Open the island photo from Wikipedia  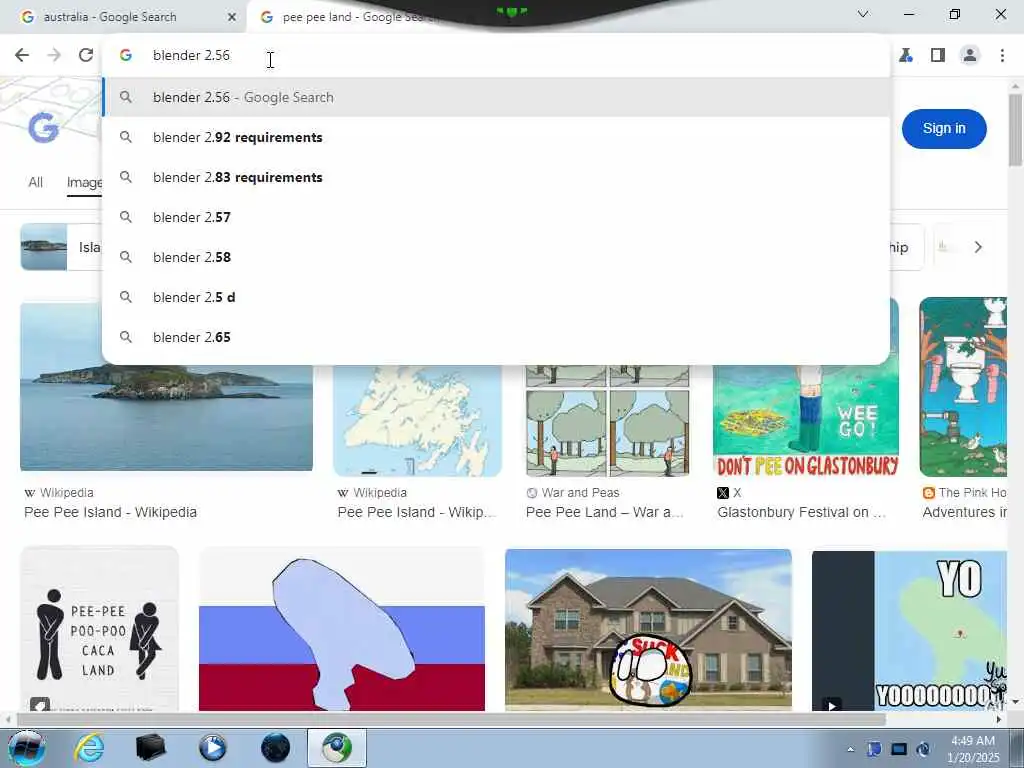tap(167, 418)
